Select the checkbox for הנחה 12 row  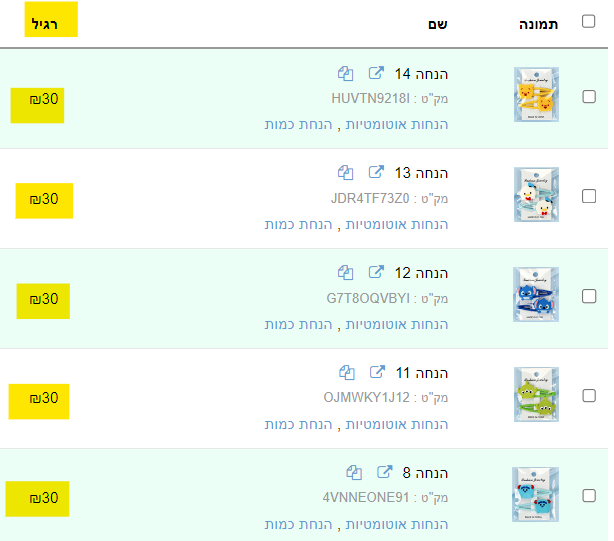[588, 296]
